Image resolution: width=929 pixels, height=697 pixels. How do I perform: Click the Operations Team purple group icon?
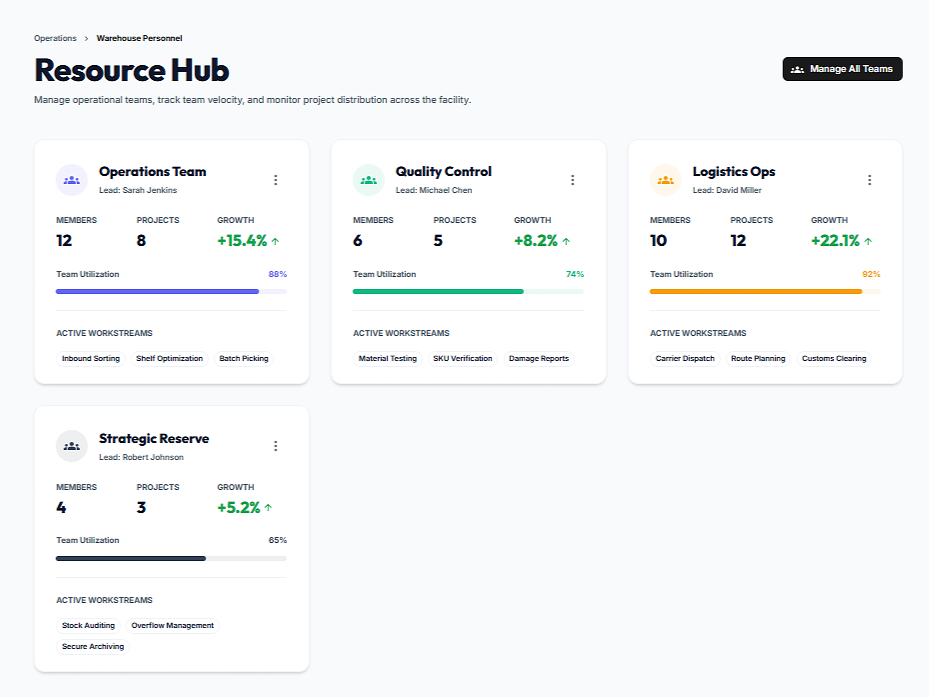tap(71, 180)
